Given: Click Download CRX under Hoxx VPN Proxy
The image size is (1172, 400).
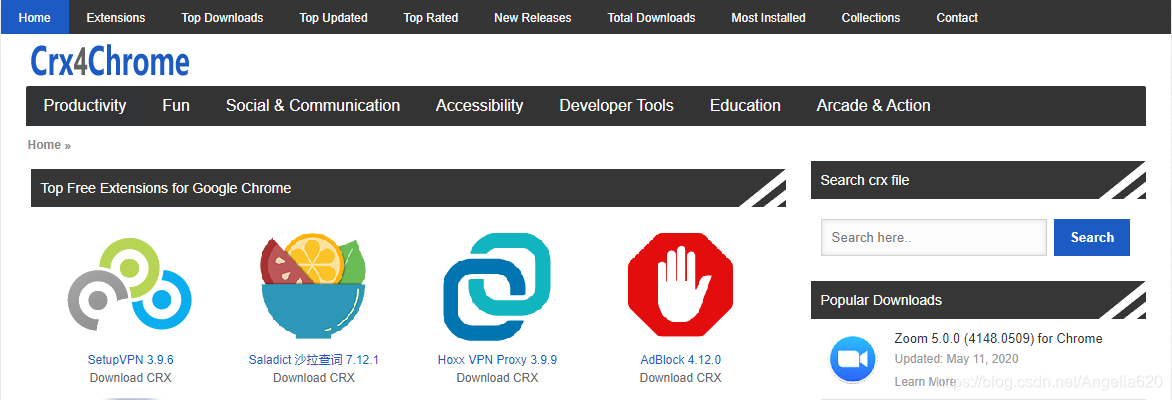Looking at the screenshot, I should click(497, 378).
